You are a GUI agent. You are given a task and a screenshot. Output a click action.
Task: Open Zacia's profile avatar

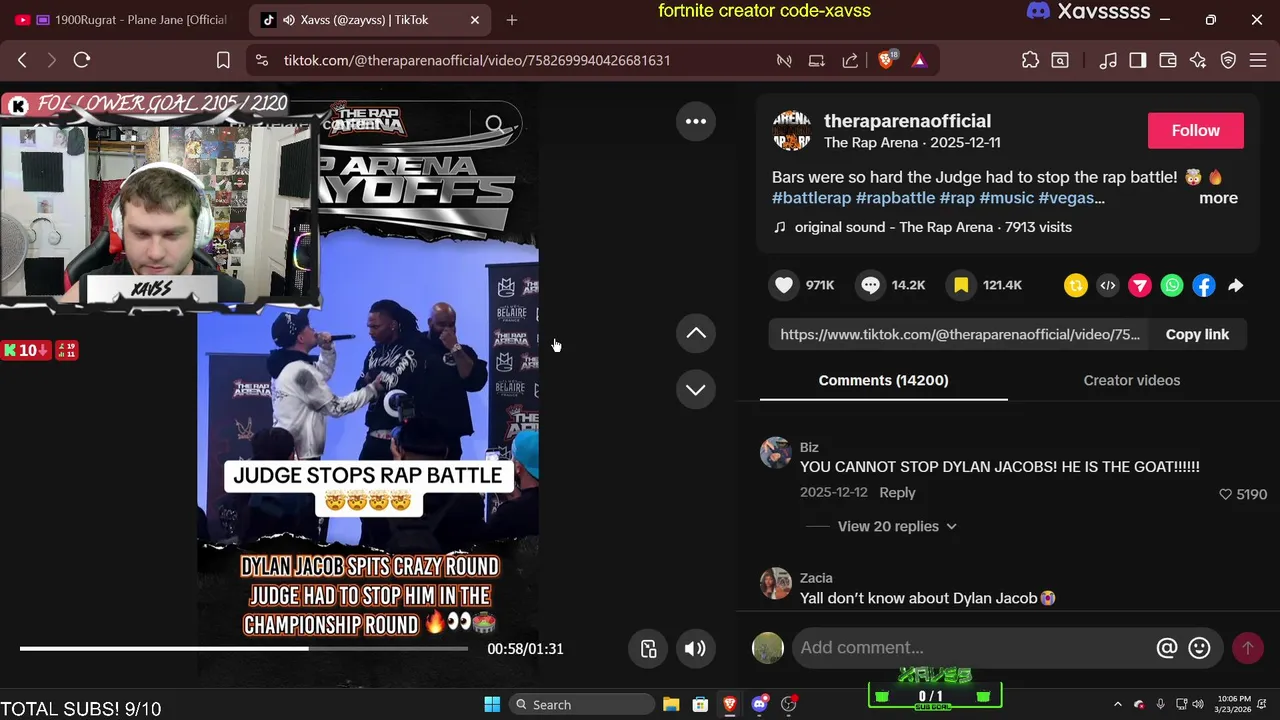point(776,583)
